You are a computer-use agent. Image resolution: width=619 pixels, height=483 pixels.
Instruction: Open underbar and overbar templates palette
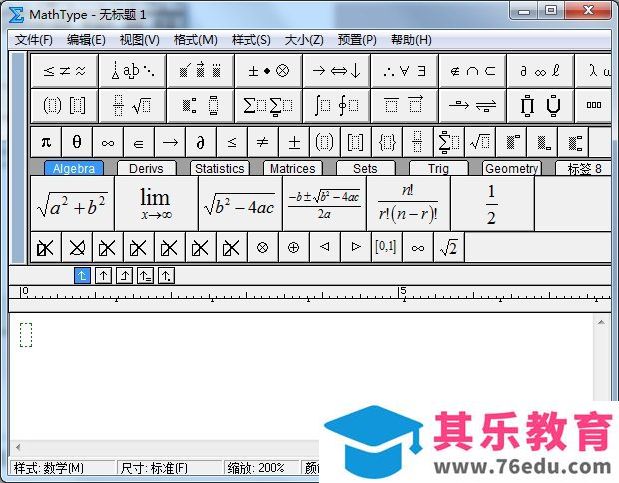(x=404, y=105)
